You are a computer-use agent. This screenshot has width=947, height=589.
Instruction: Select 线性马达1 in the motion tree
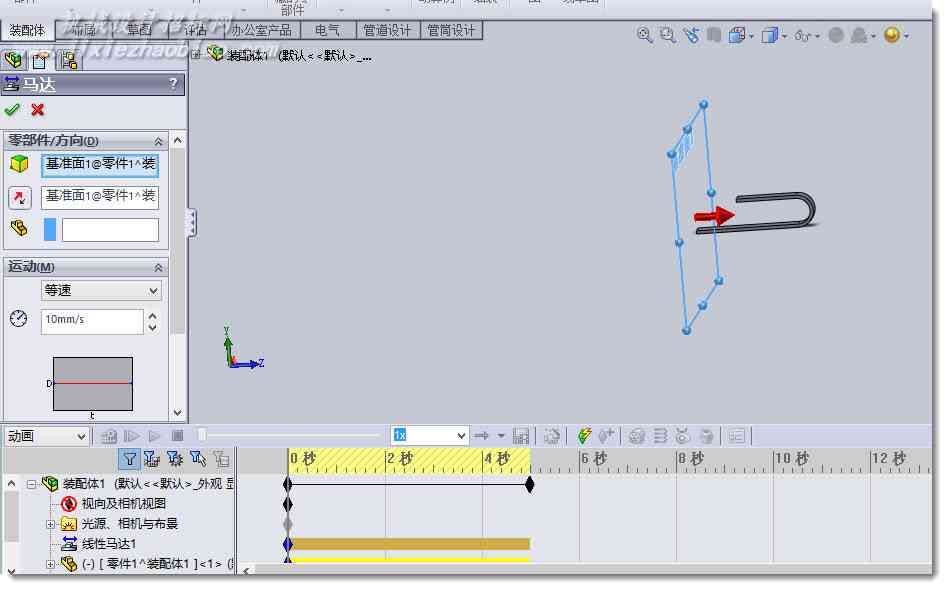coord(109,544)
